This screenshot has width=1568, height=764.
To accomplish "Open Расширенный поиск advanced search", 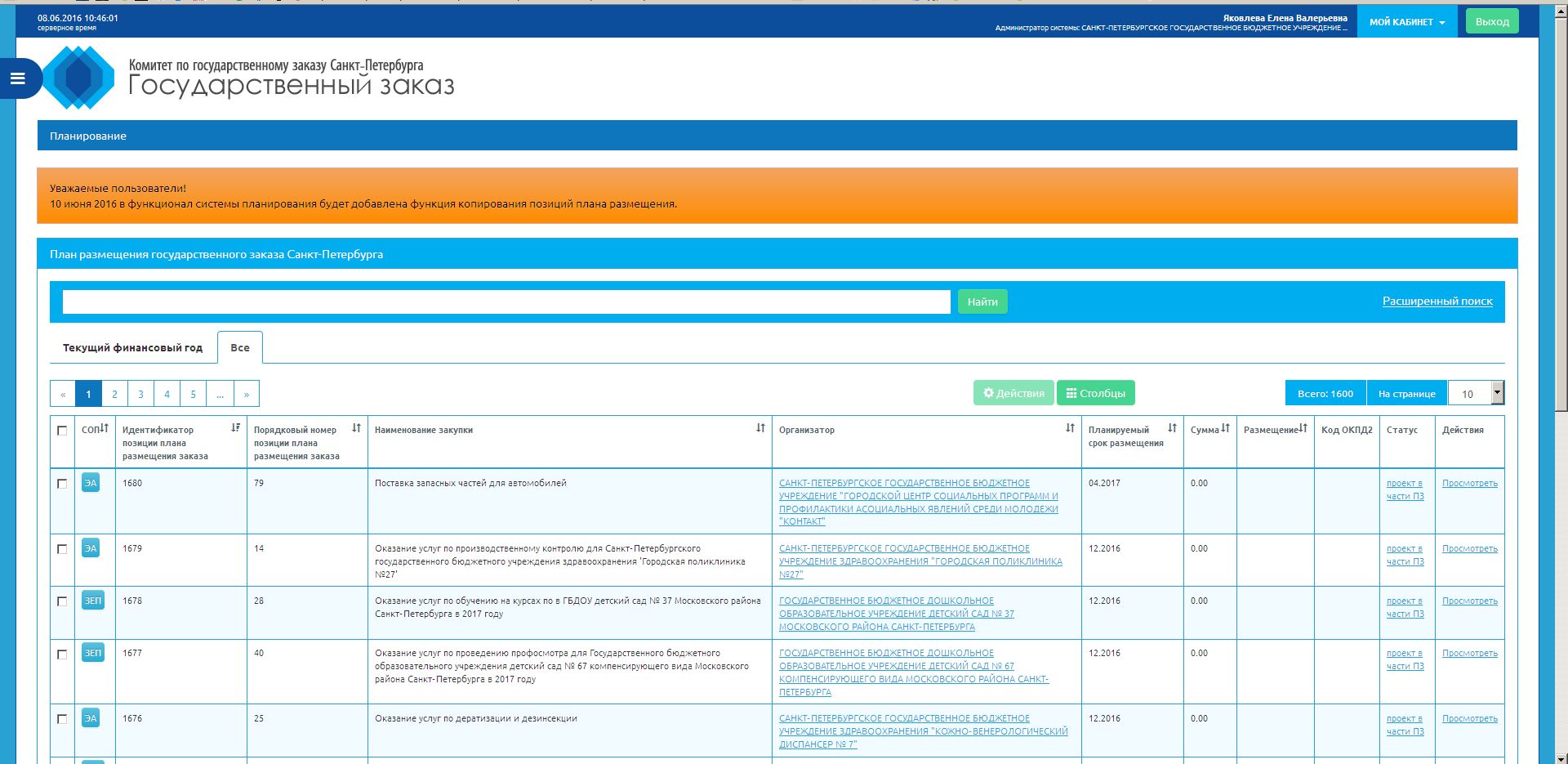I will pyautogui.click(x=1437, y=301).
